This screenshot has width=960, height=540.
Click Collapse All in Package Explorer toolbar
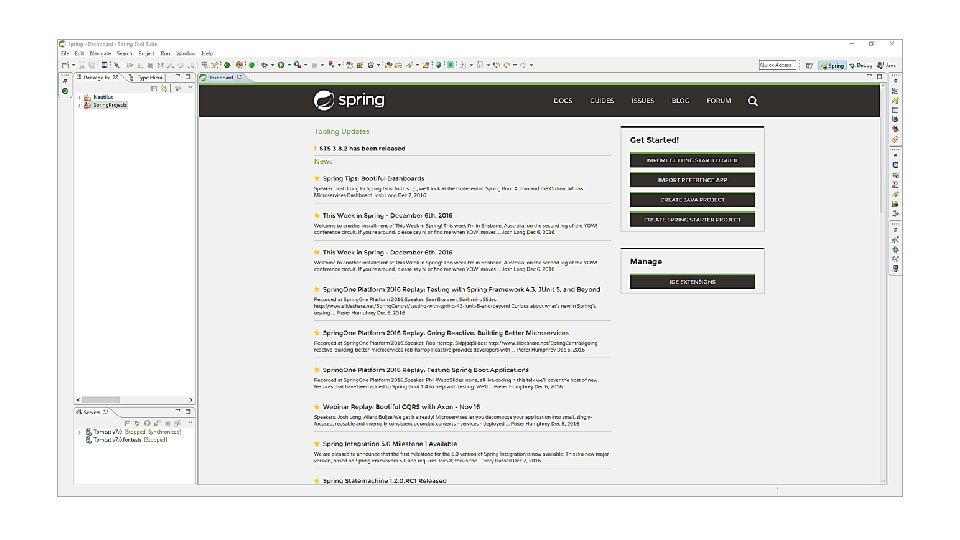(x=154, y=88)
